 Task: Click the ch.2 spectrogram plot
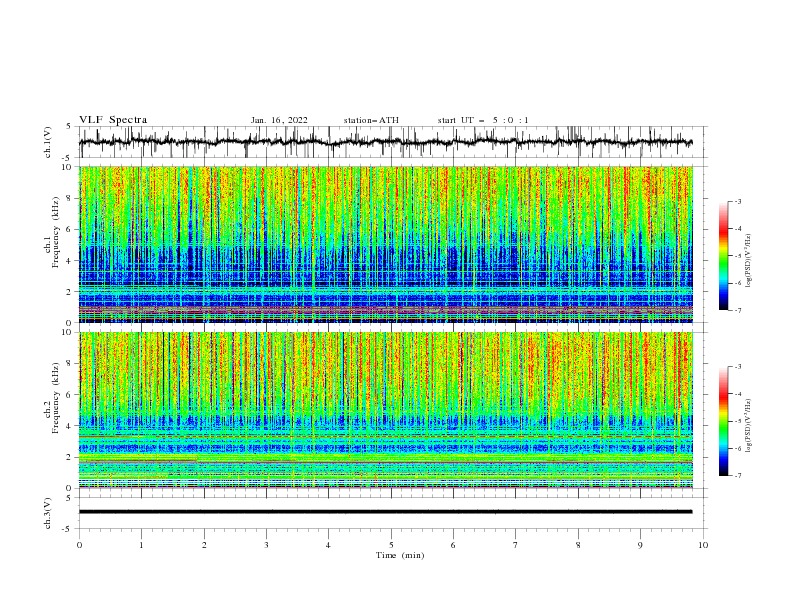click(386, 410)
